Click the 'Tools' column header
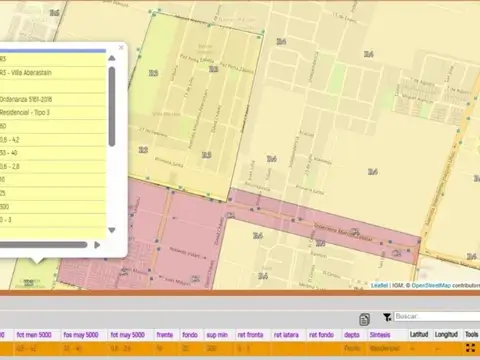This screenshot has width=480, height=360. 471,334
